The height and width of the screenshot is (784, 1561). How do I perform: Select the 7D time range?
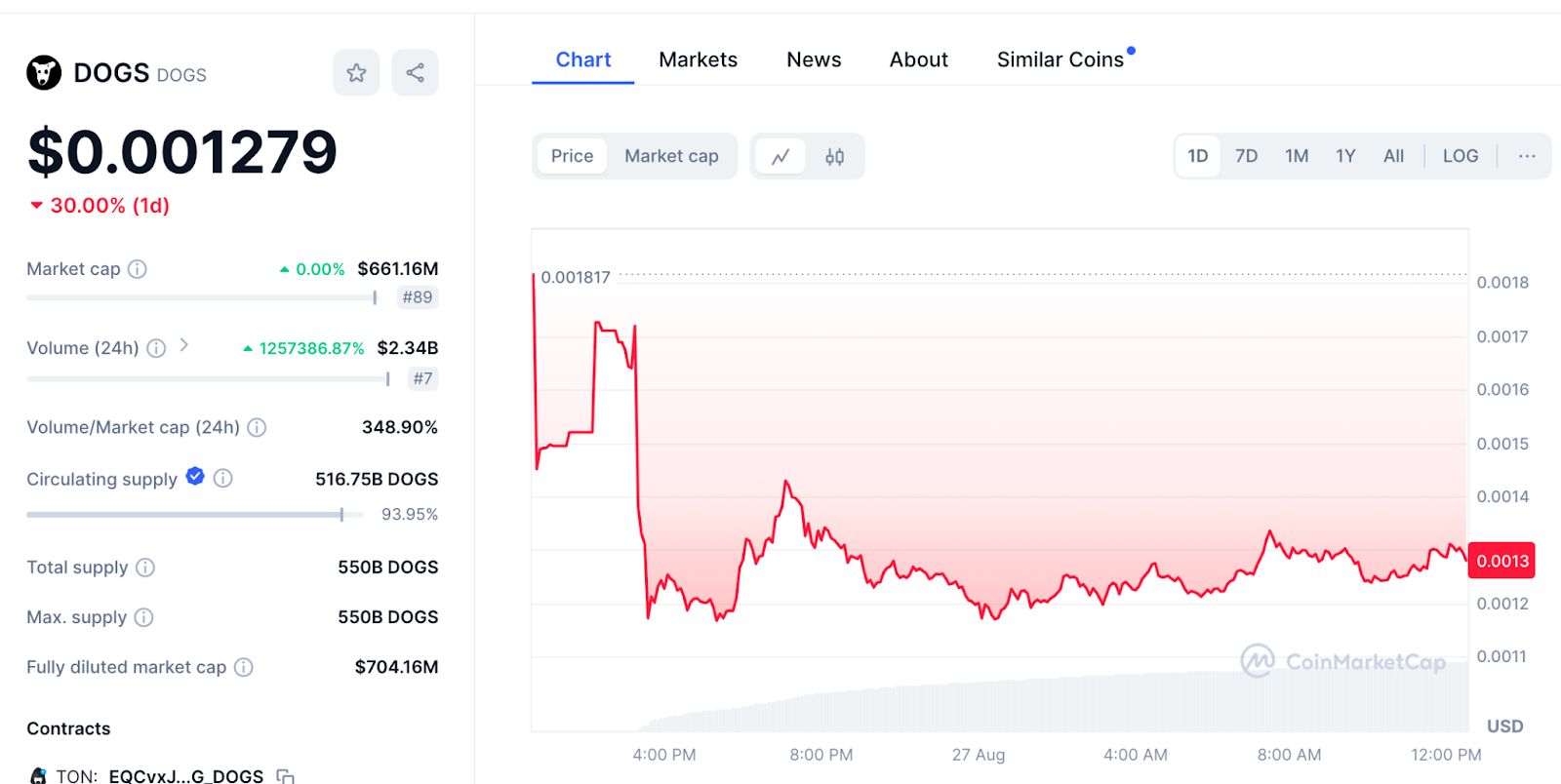(x=1246, y=156)
